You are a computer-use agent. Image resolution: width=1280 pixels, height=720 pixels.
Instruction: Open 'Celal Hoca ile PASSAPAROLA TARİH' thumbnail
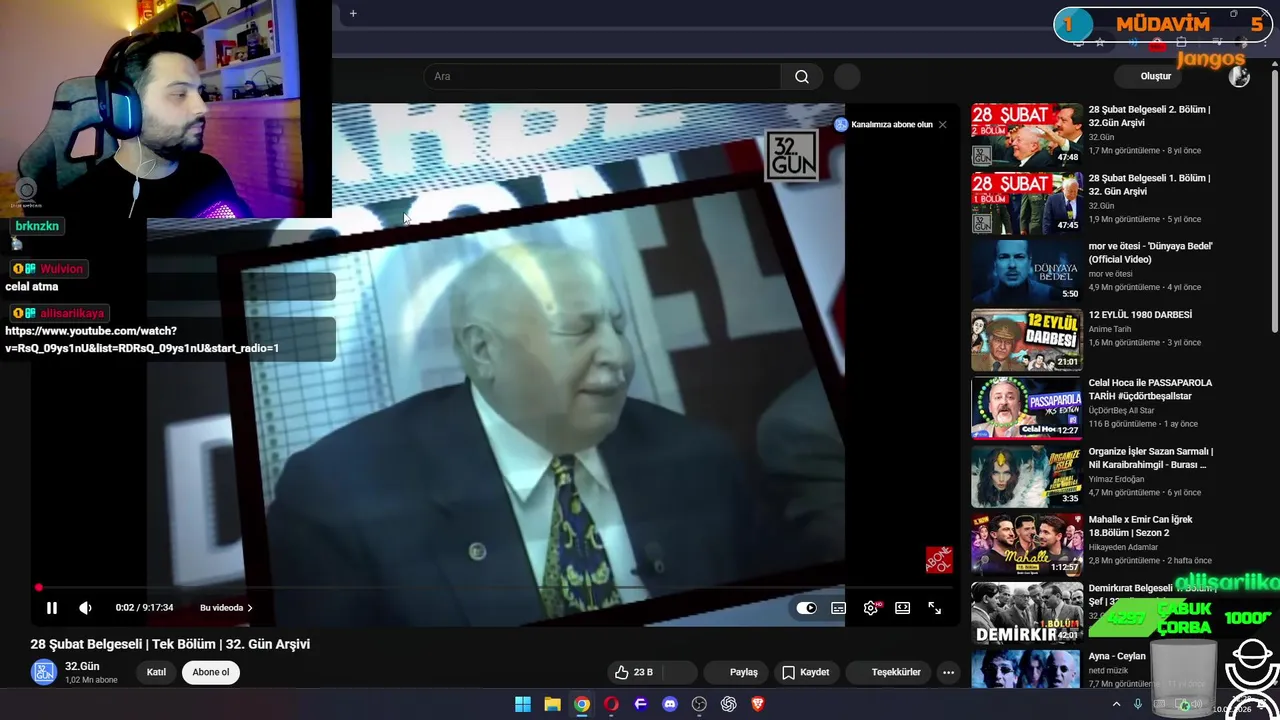click(1027, 408)
